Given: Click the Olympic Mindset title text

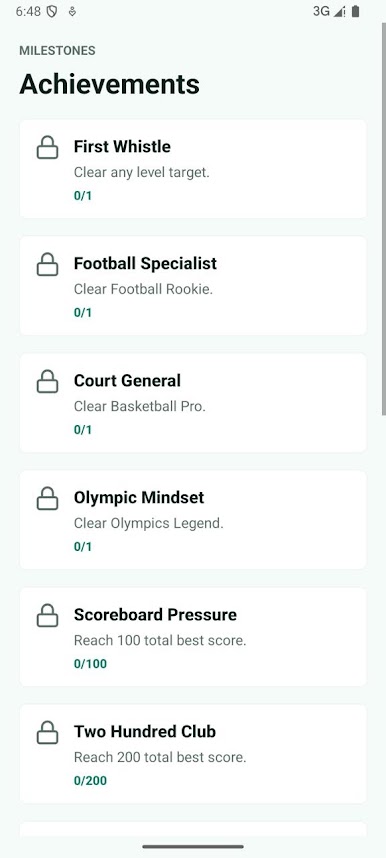Looking at the screenshot, I should [139, 497].
